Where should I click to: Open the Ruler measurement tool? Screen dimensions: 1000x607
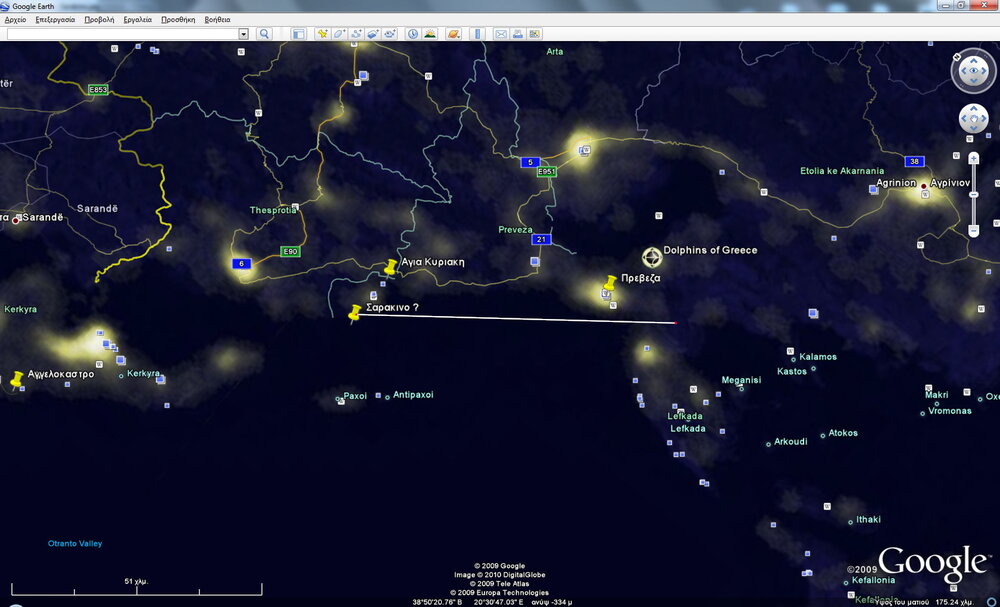pos(476,34)
